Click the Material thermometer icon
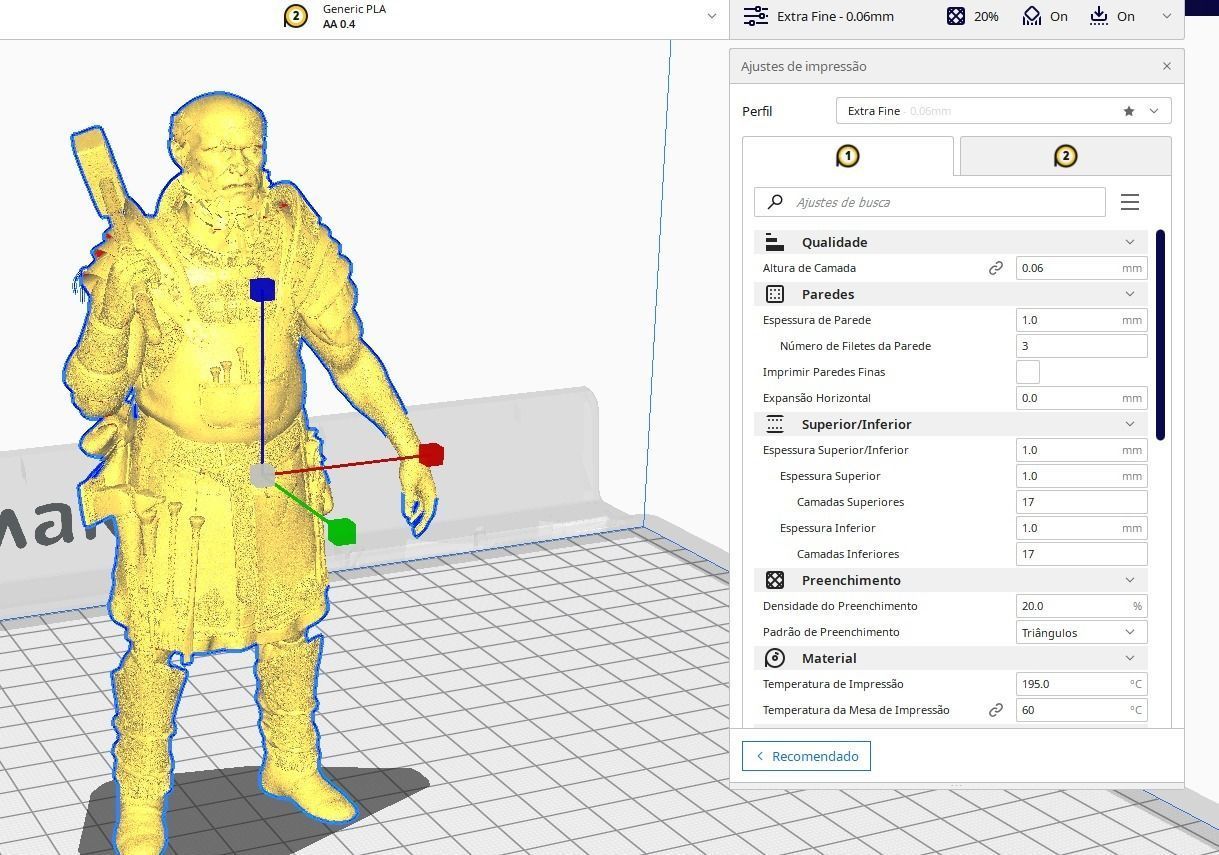Screen dimensions: 1219x855 [774, 657]
